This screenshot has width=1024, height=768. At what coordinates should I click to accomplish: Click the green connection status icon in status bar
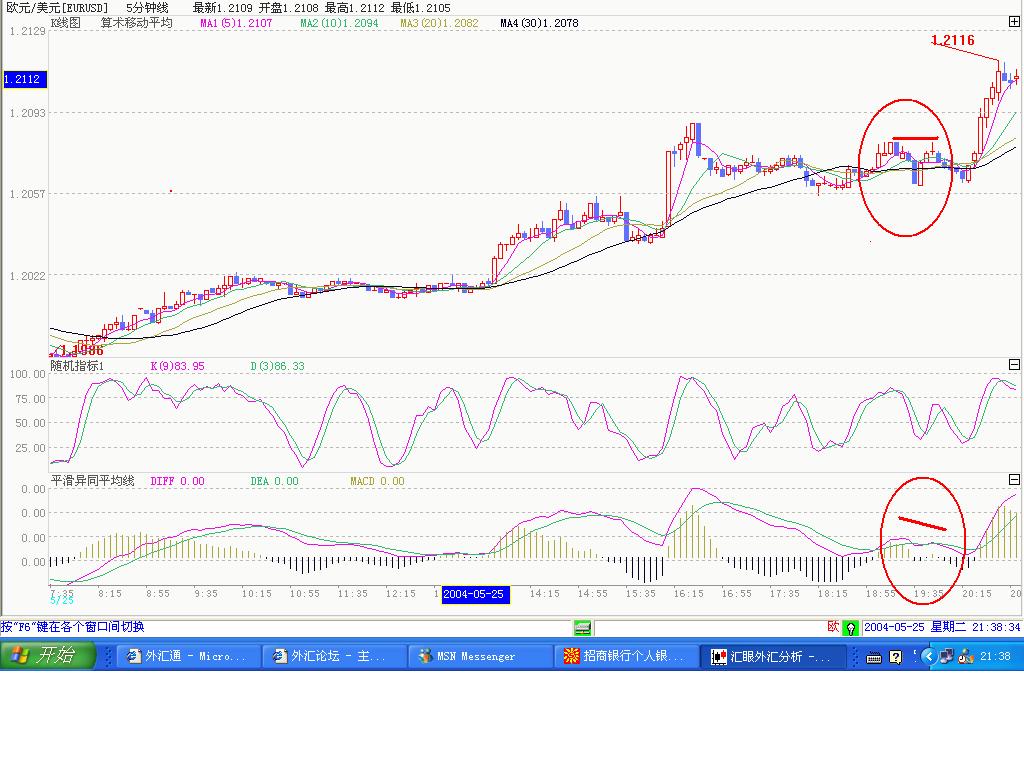pos(583,628)
